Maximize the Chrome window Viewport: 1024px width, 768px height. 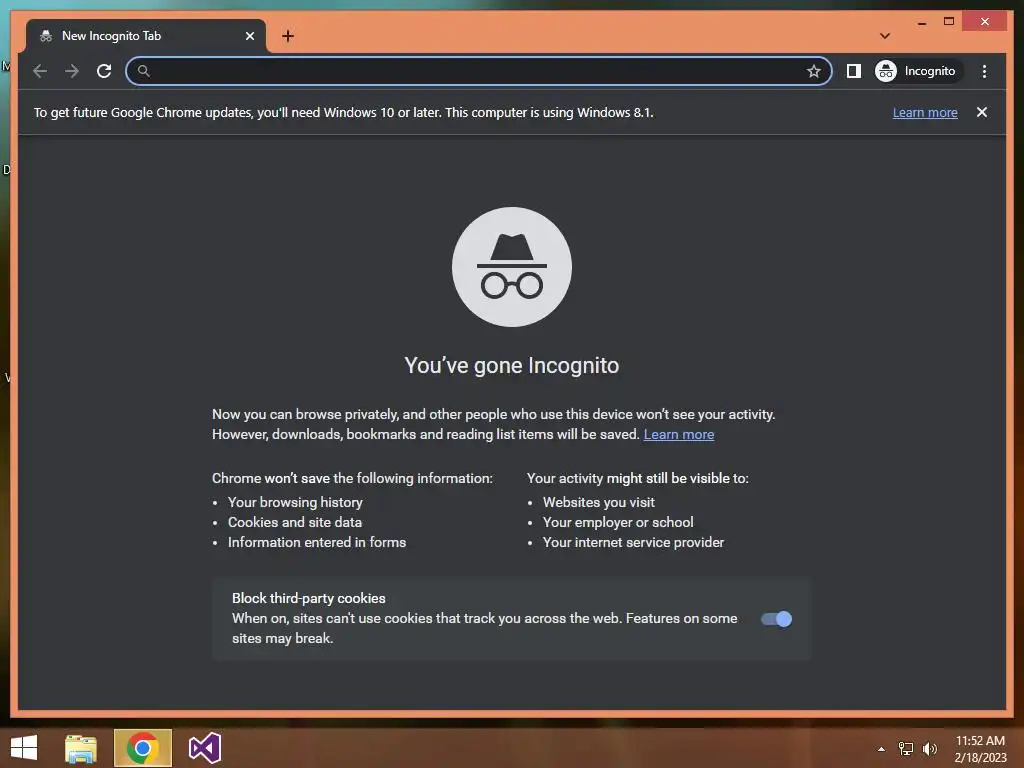(x=949, y=22)
